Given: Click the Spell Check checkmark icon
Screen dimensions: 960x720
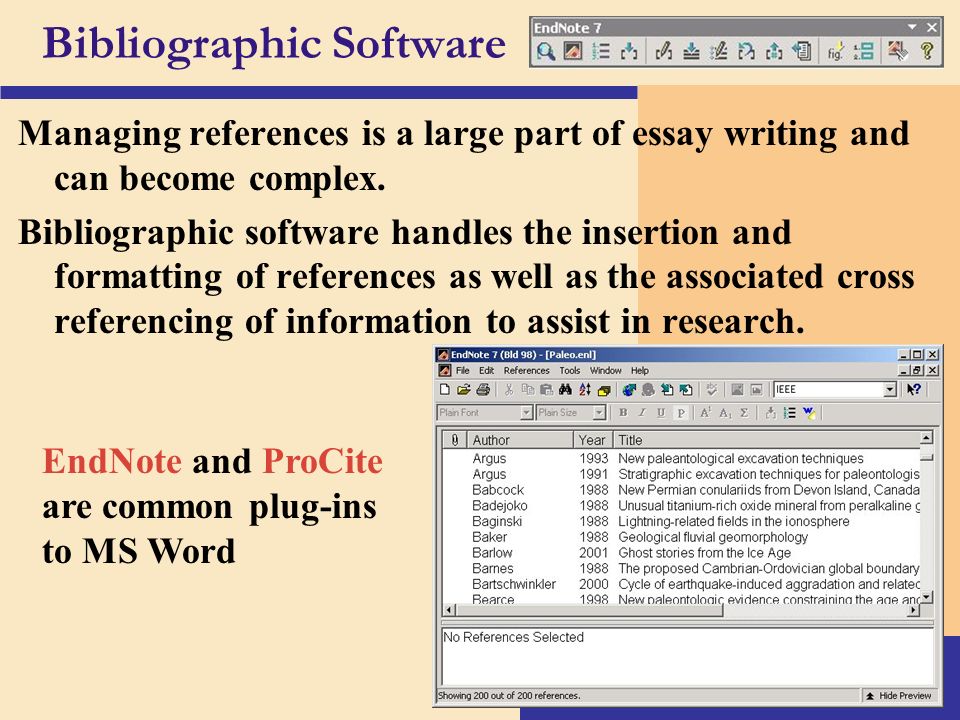Looking at the screenshot, I should pos(711,389).
